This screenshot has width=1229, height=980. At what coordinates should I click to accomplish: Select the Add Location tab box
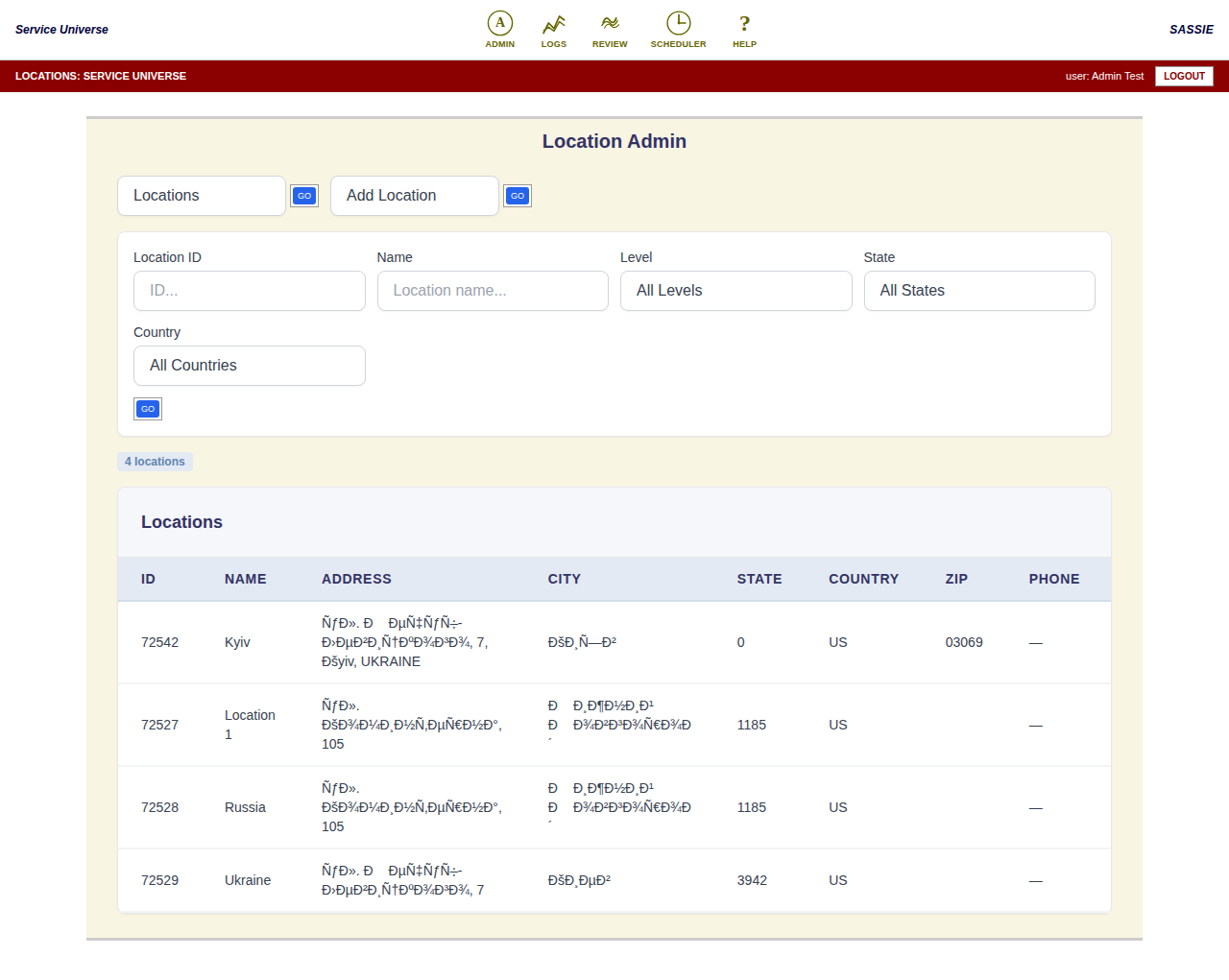(415, 196)
